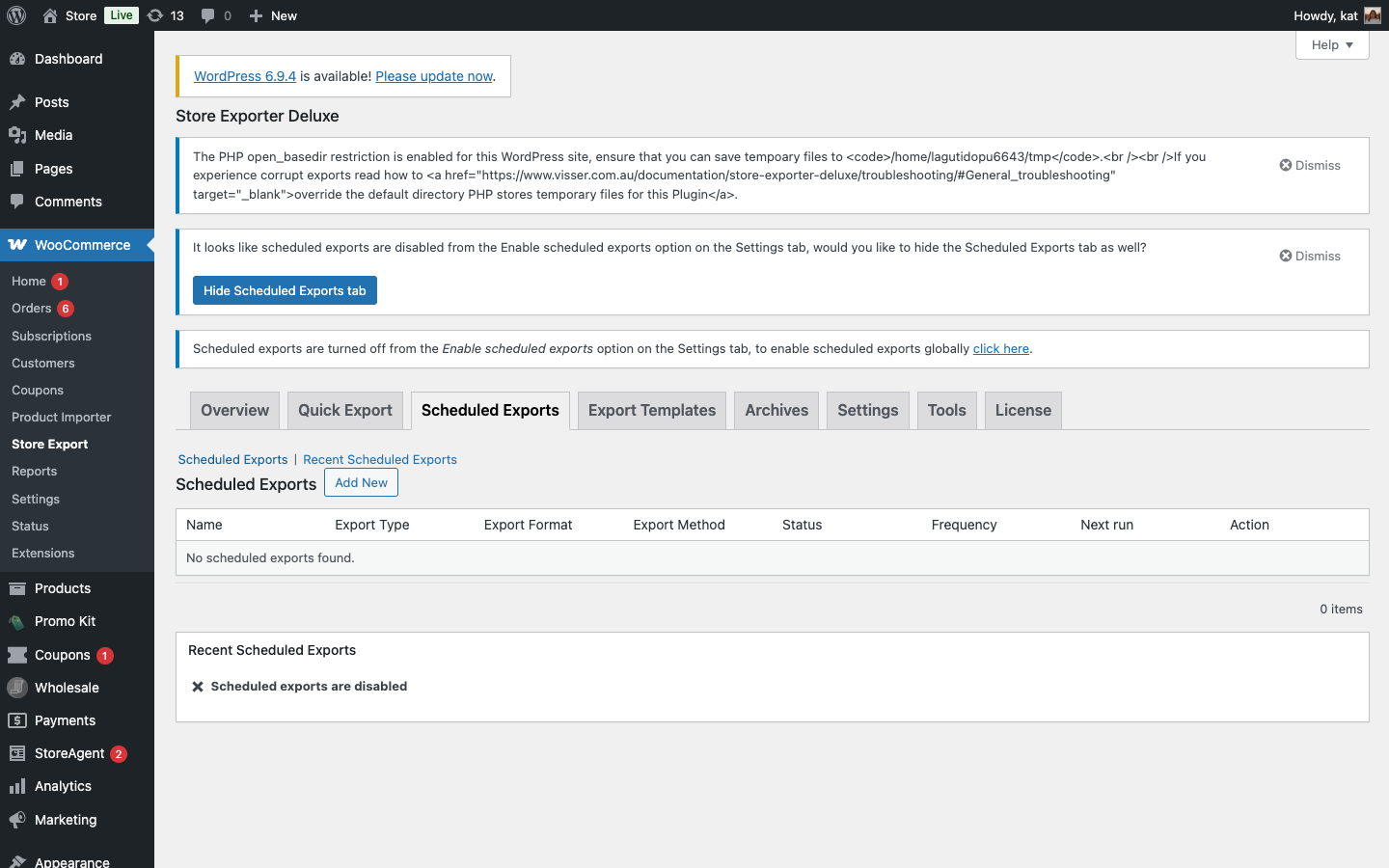Open the Payments sidebar icon
Viewport: 1389px width, 868px height.
click(x=19, y=720)
